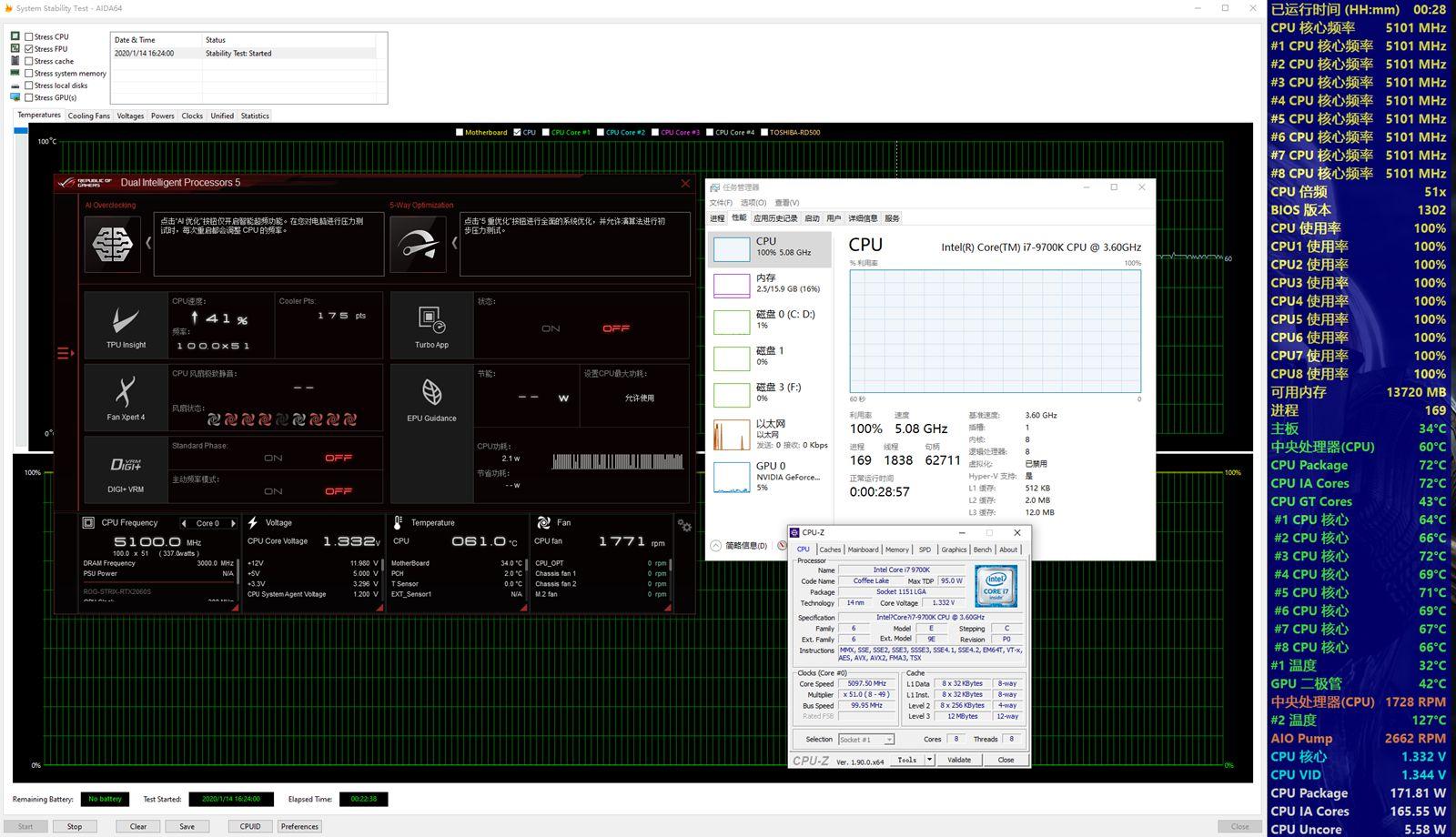Turn Standard Phase ON
Image resolution: width=1456 pixels, height=837 pixels.
[273, 458]
